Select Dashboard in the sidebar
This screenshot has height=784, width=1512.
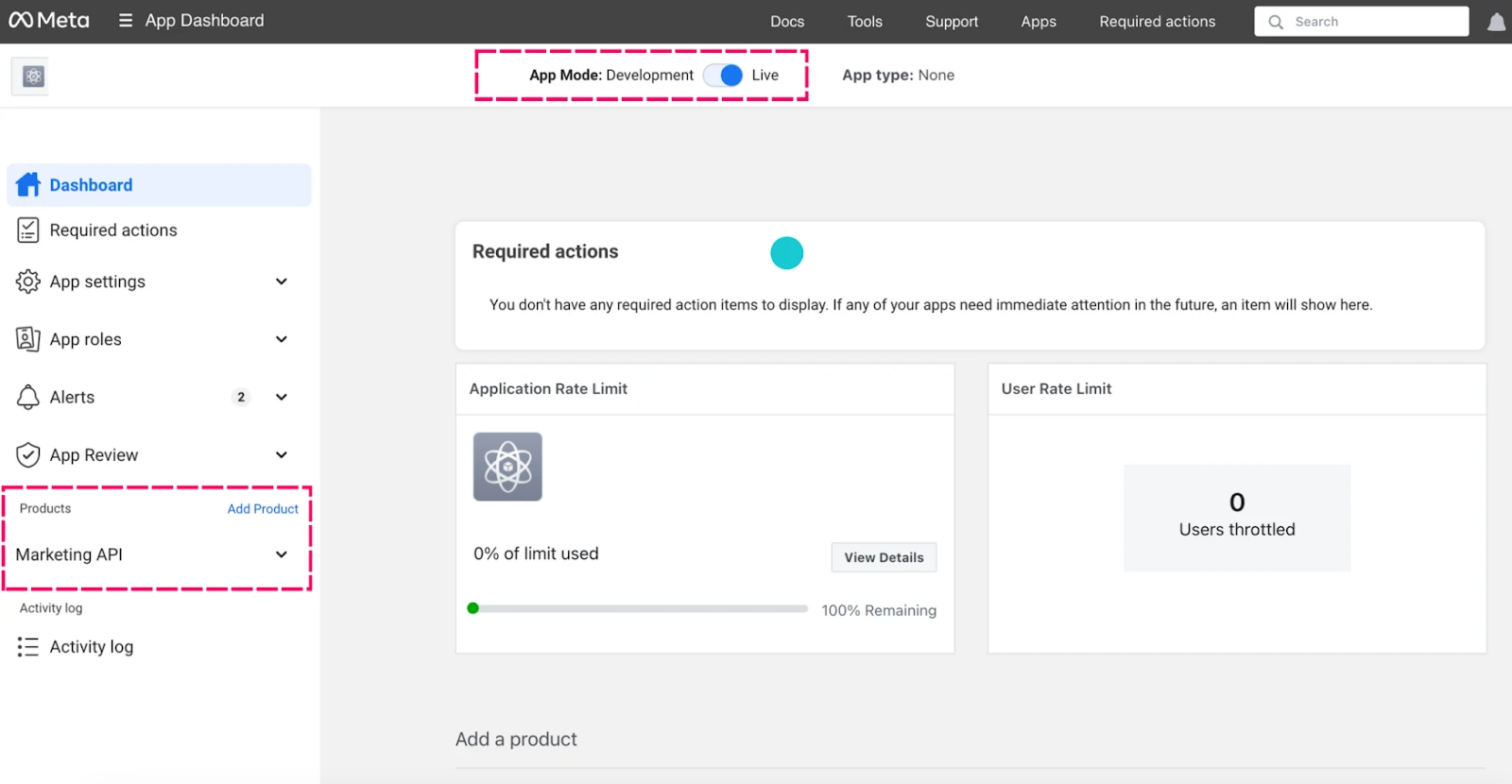[159, 185]
